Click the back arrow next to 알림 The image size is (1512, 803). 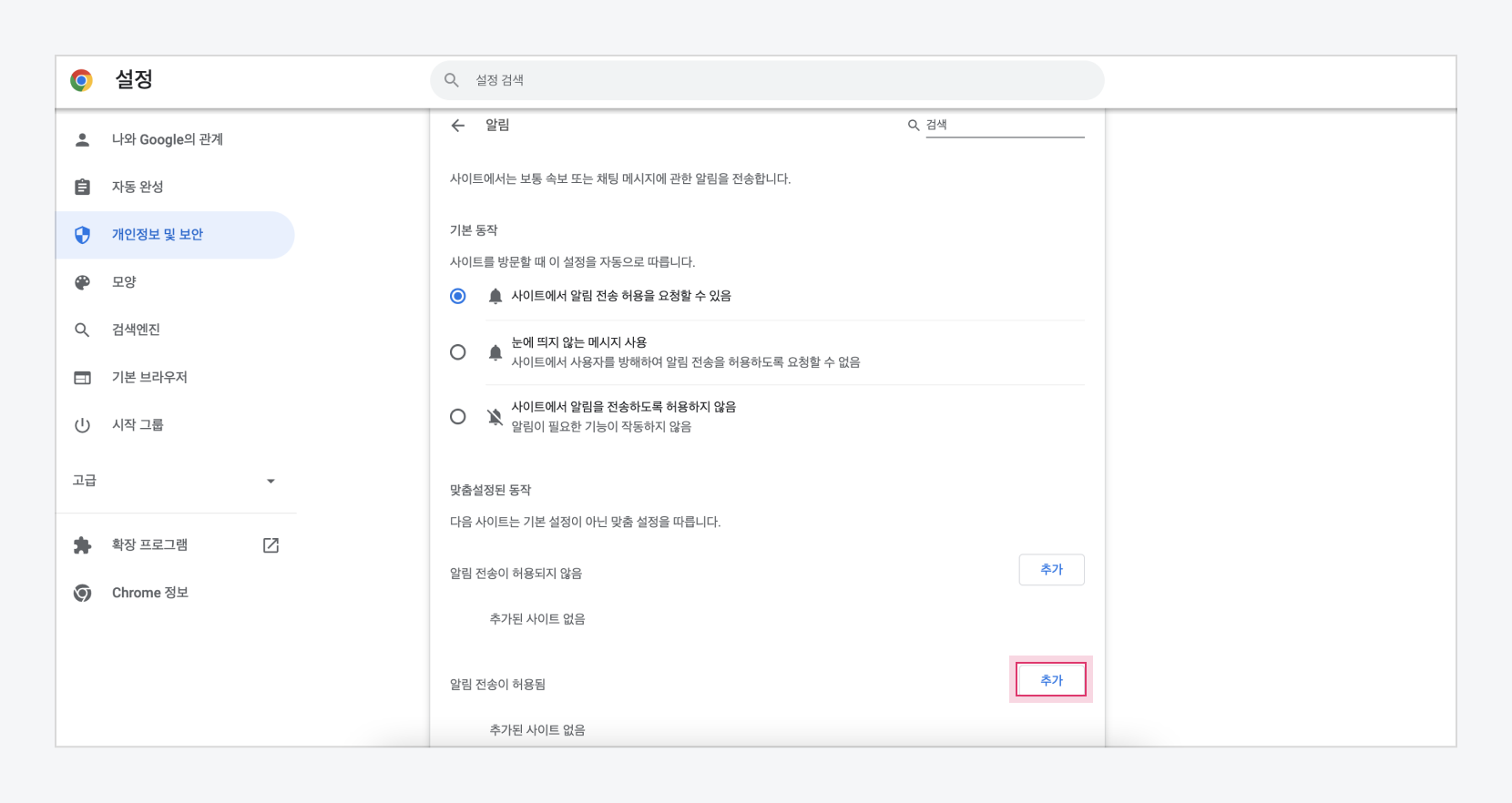point(458,126)
